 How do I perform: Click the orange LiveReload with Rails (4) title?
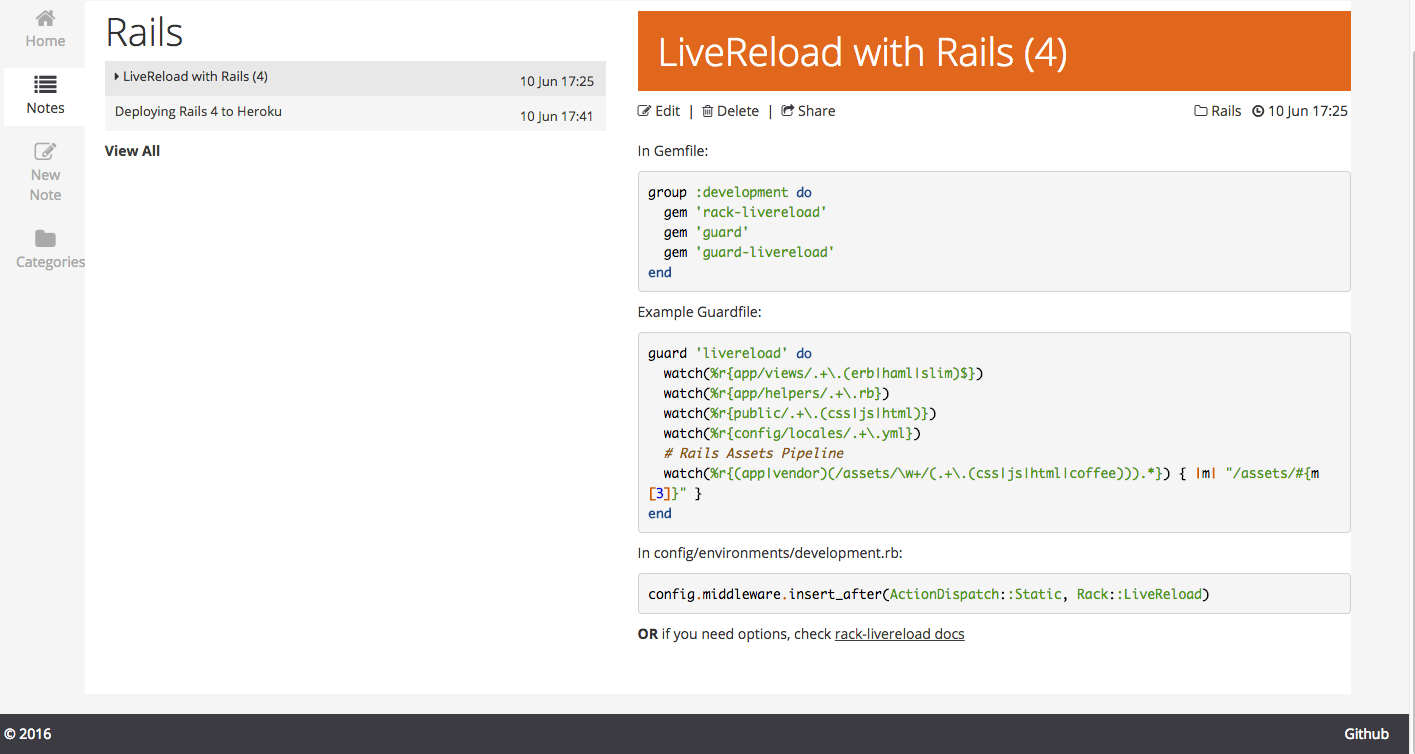[862, 52]
